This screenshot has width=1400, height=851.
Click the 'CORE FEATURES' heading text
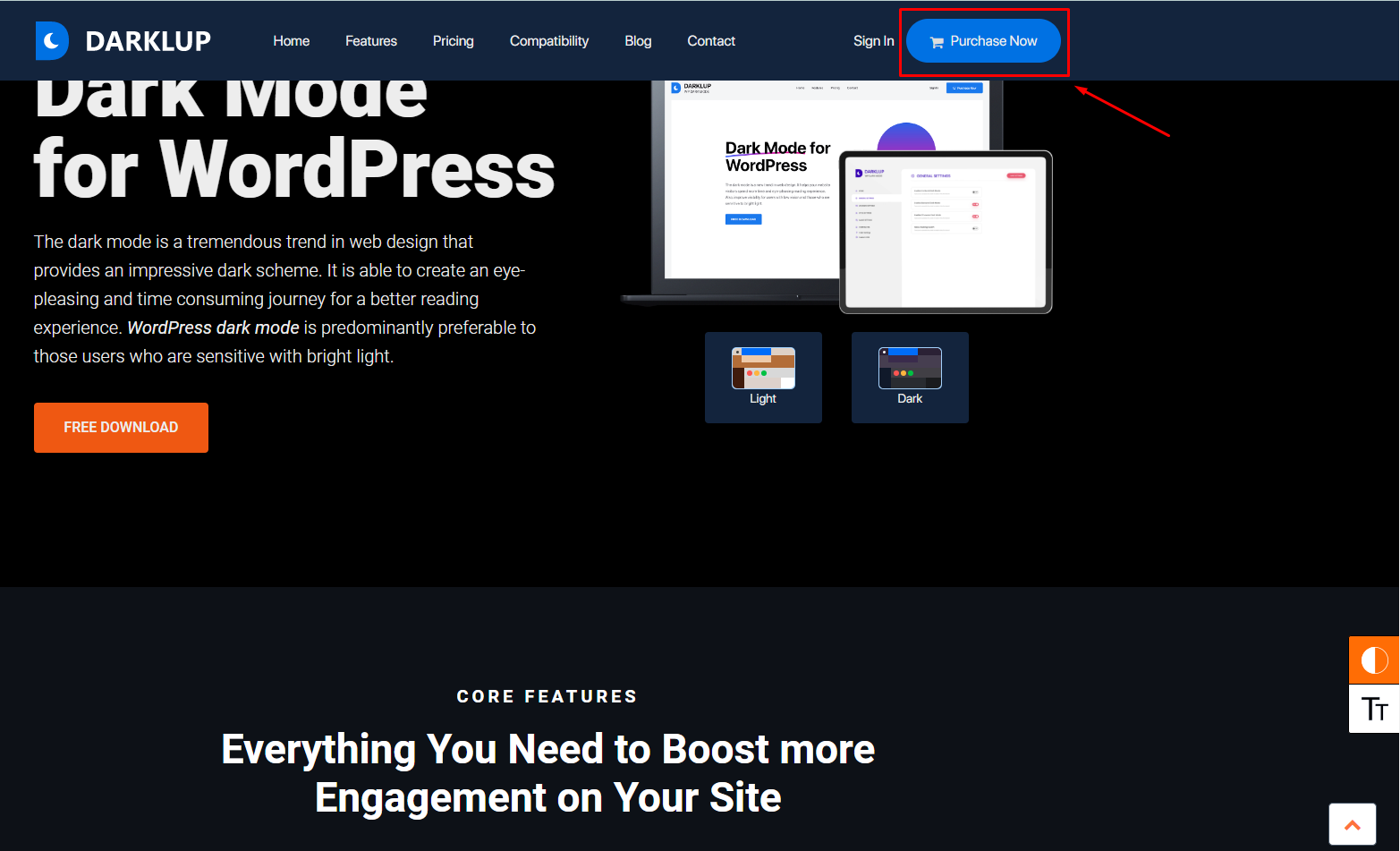(547, 696)
